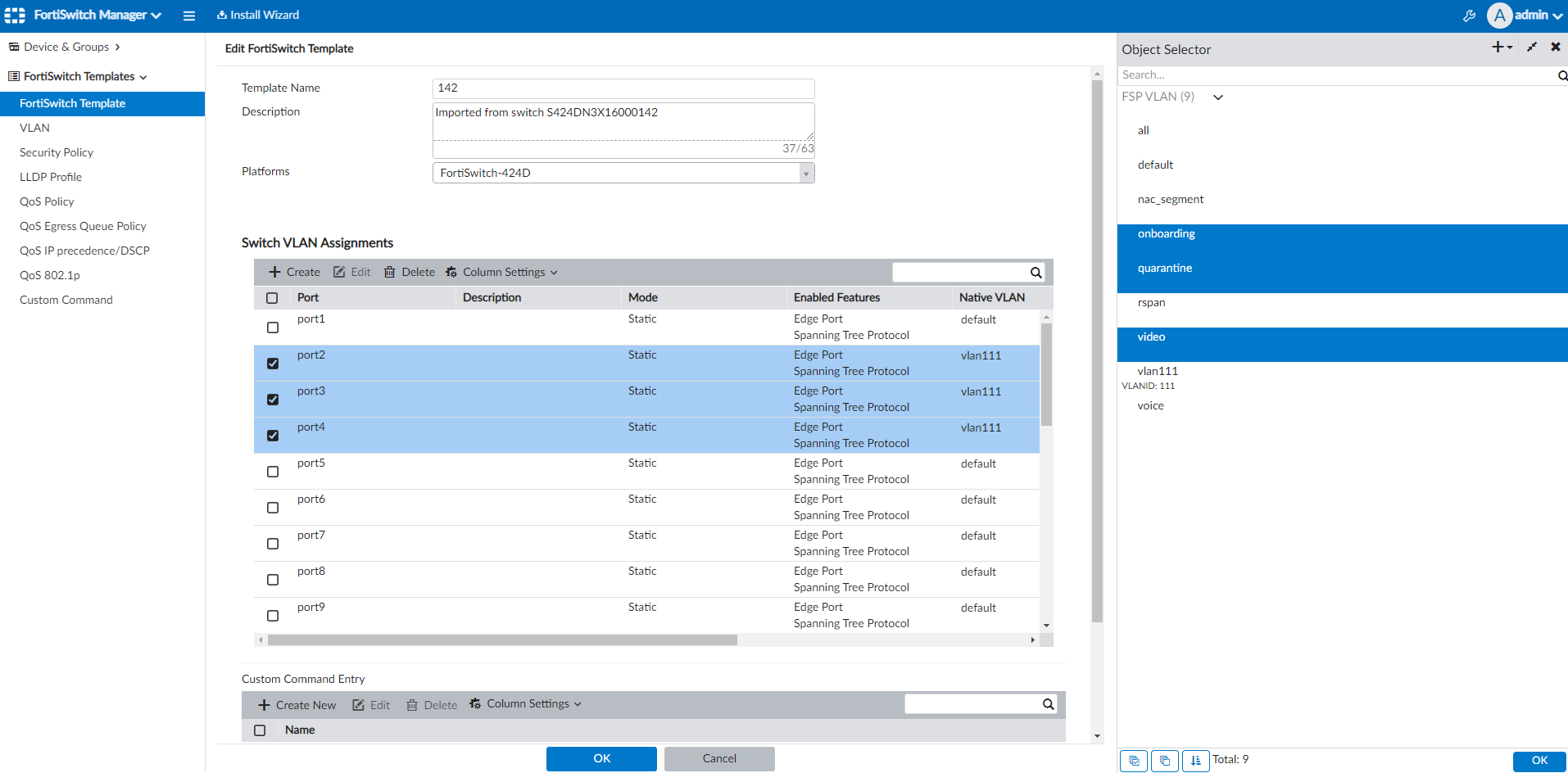Image resolution: width=1568 pixels, height=773 pixels.
Task: Click the VLAN Assignments table search box
Action: [960, 272]
